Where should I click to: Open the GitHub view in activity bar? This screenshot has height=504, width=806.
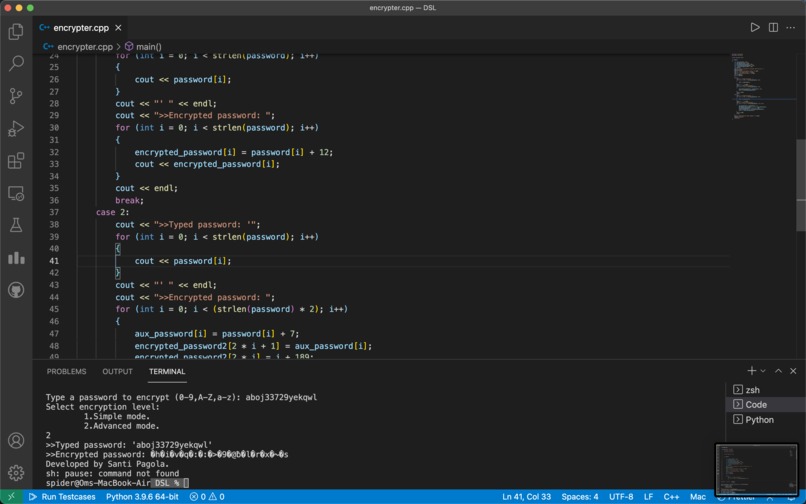pos(16,290)
